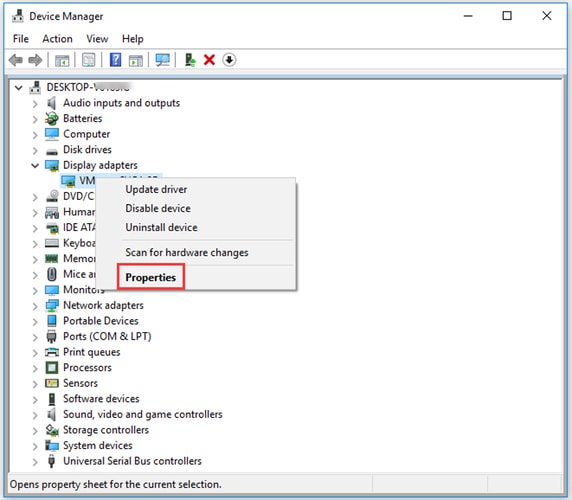The image size is (572, 500).
Task: Click the Update device driver toolbar icon
Action: [190, 60]
